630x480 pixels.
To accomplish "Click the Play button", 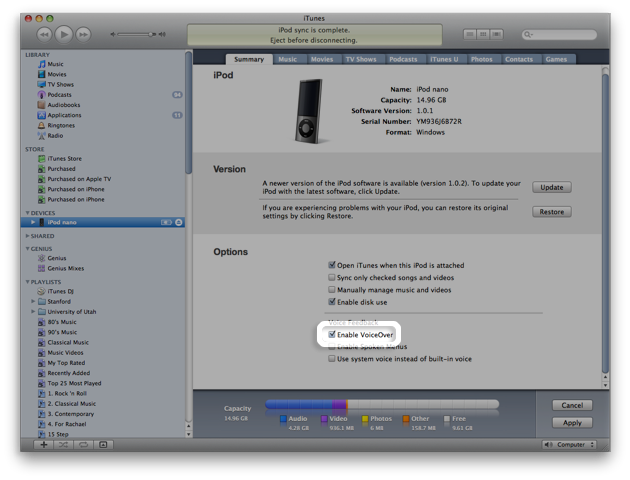I will (x=63, y=34).
